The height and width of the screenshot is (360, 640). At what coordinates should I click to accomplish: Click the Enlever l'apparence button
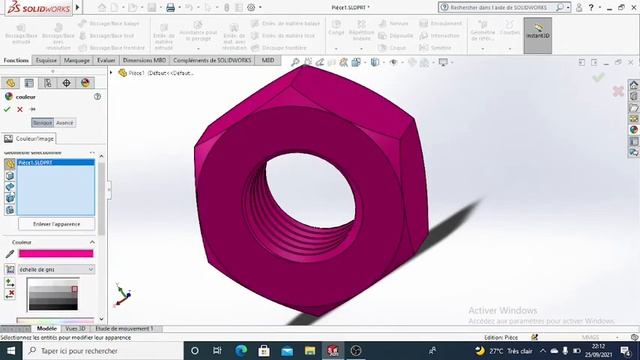56,224
